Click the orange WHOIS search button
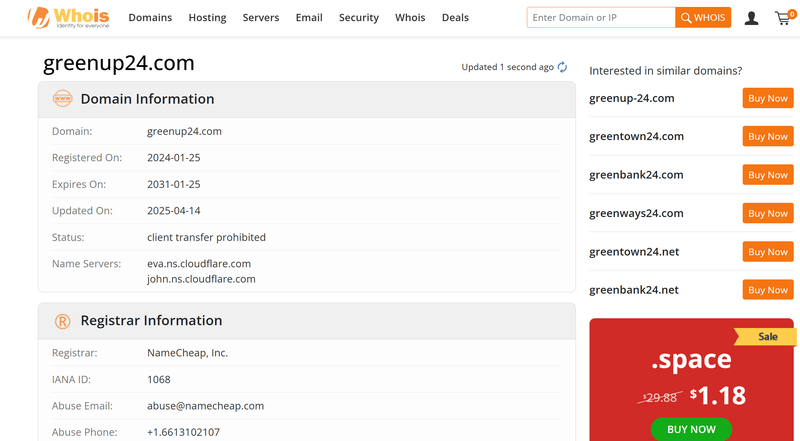800x441 pixels. tap(703, 17)
